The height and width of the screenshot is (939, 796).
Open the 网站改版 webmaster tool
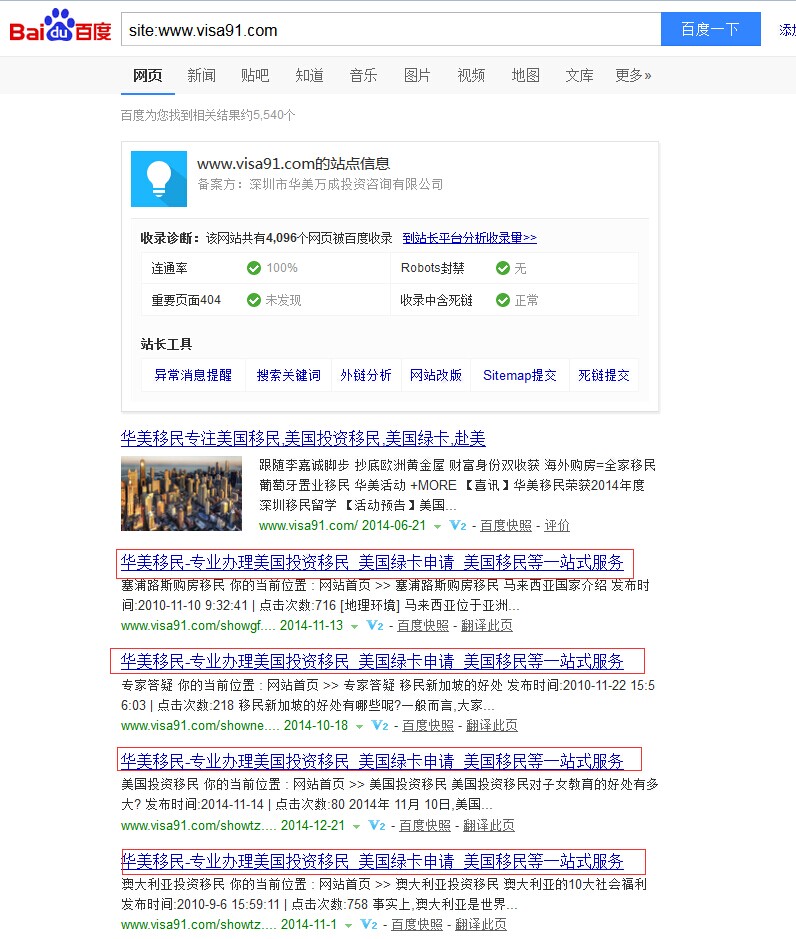point(436,375)
